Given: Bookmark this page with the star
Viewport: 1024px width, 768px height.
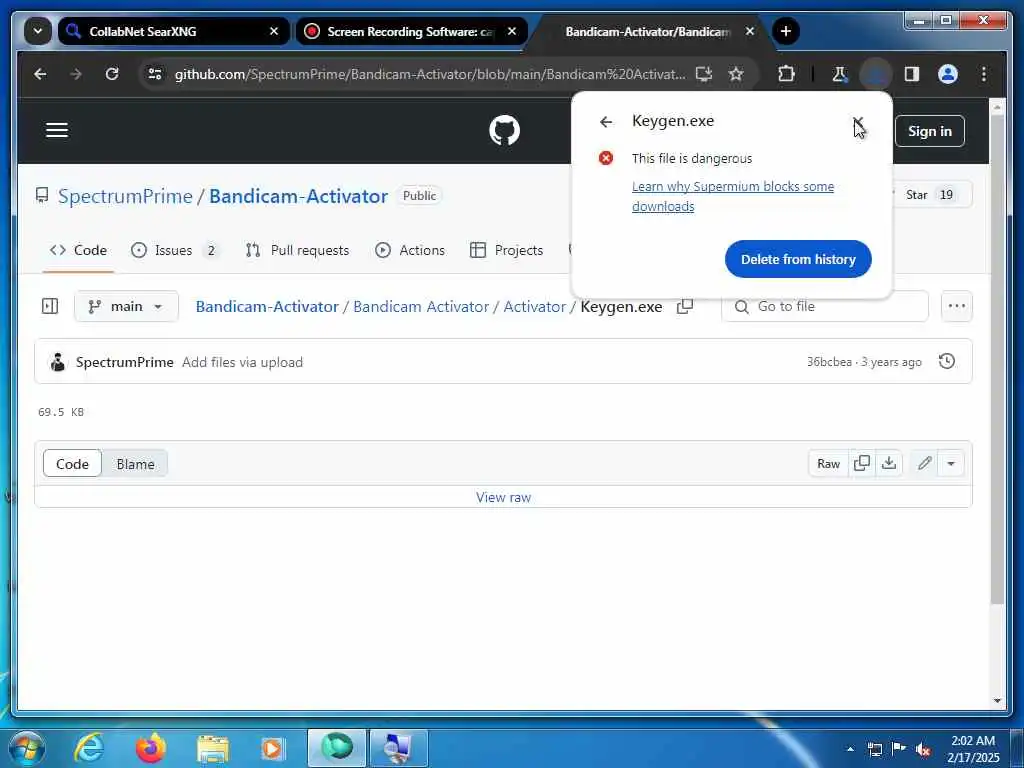Looking at the screenshot, I should [736, 74].
